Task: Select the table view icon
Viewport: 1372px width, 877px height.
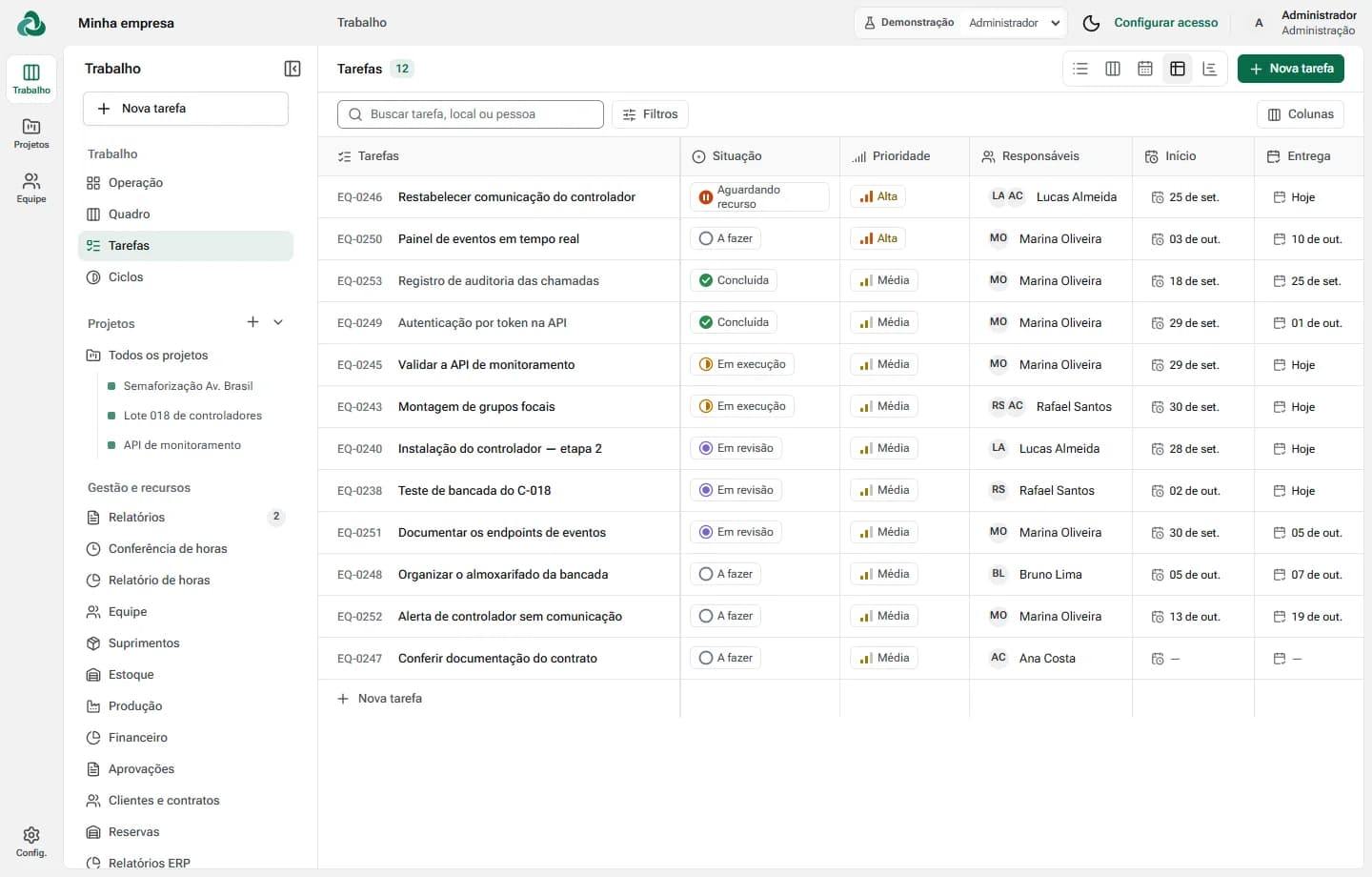Action: coord(1178,69)
